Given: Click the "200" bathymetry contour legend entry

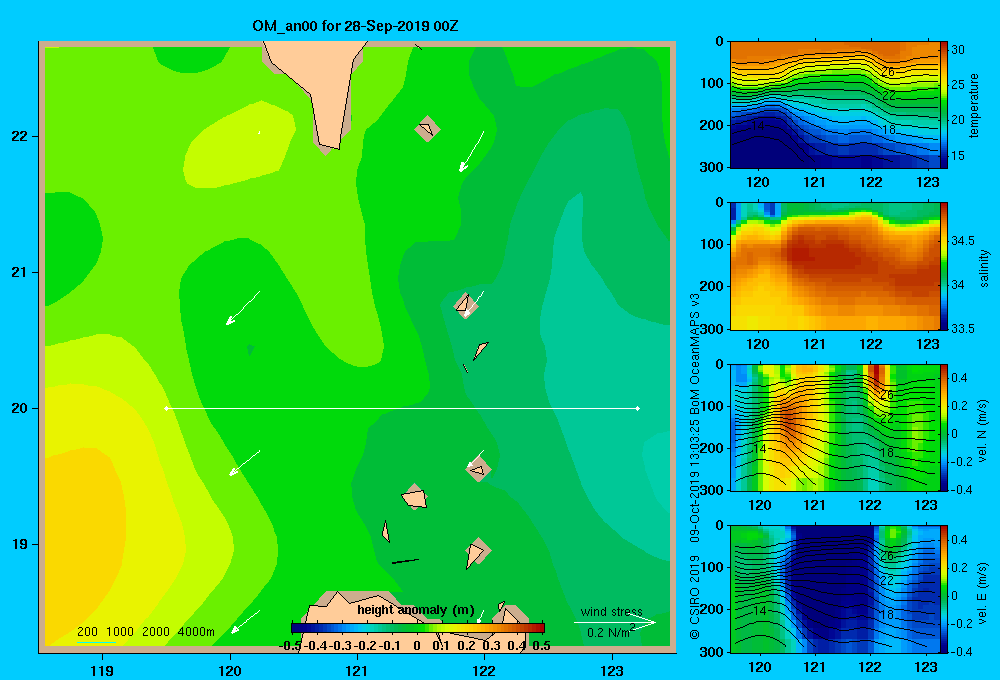Looking at the screenshot, I should click(x=87, y=632).
